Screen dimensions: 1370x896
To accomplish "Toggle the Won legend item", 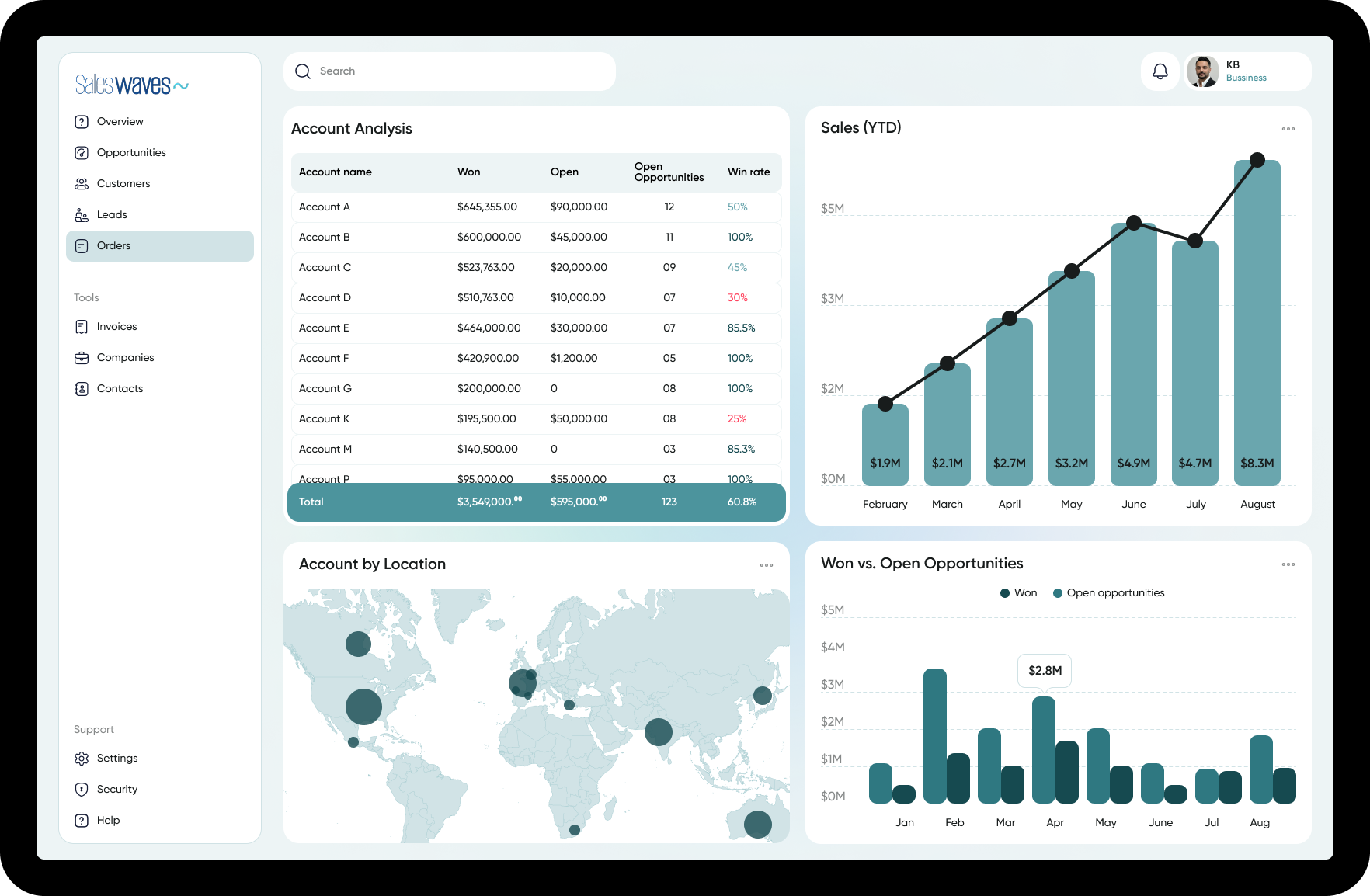I will tap(1019, 593).
